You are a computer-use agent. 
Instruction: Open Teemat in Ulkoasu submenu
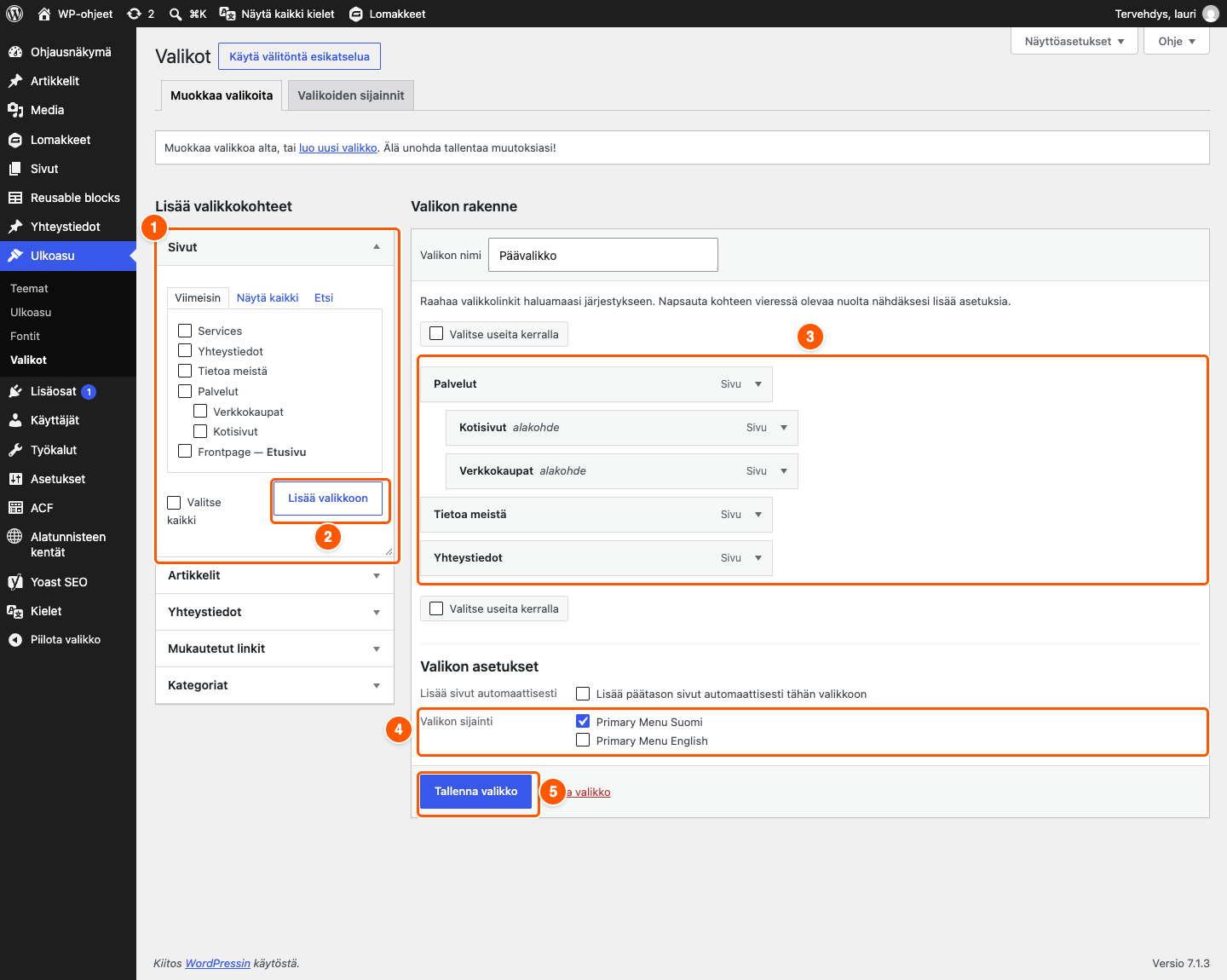point(29,288)
